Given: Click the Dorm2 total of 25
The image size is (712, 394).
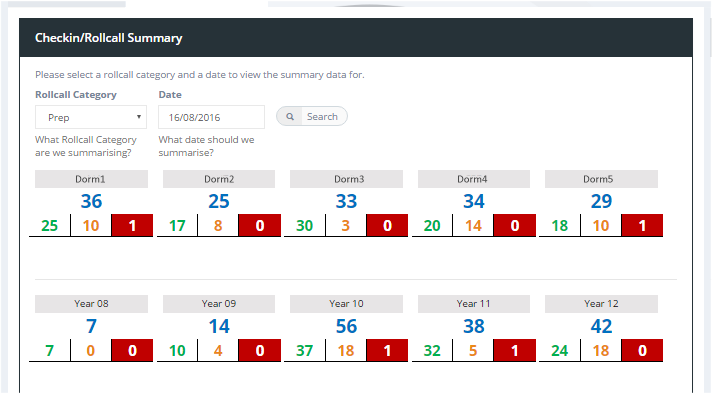Looking at the screenshot, I should click(219, 201).
